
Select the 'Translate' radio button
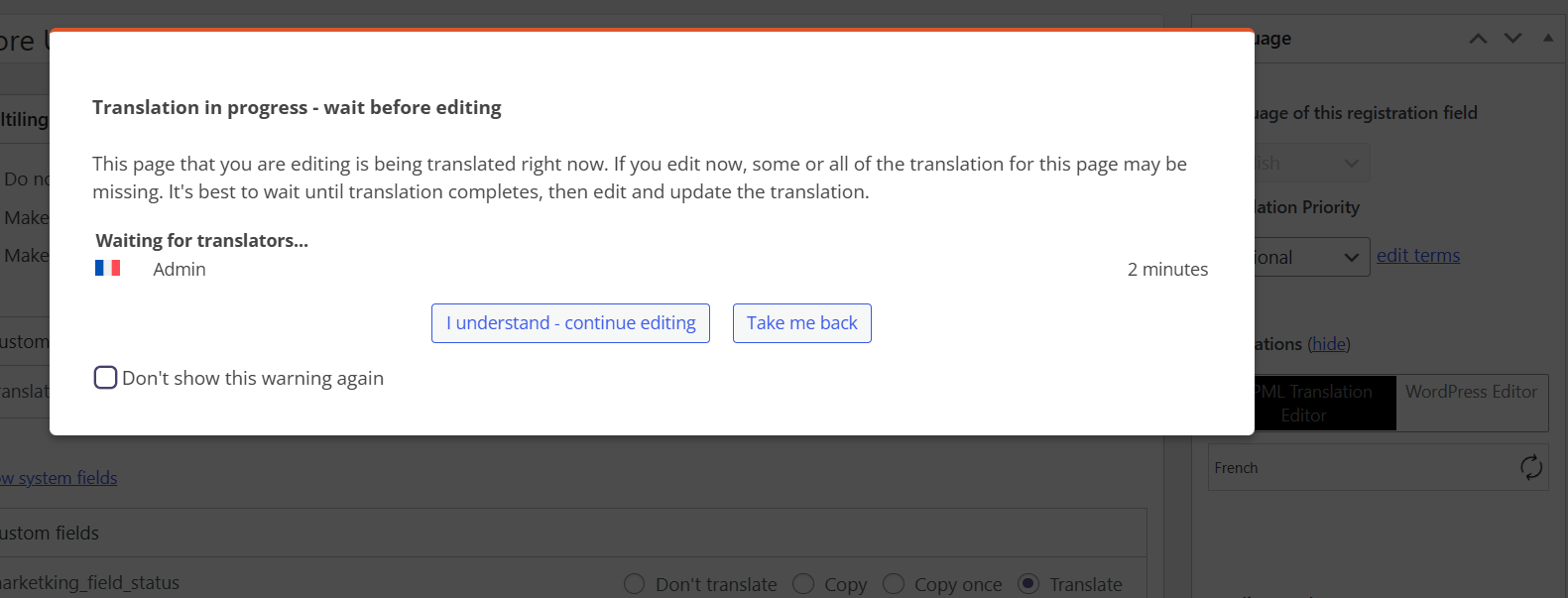tap(1028, 584)
